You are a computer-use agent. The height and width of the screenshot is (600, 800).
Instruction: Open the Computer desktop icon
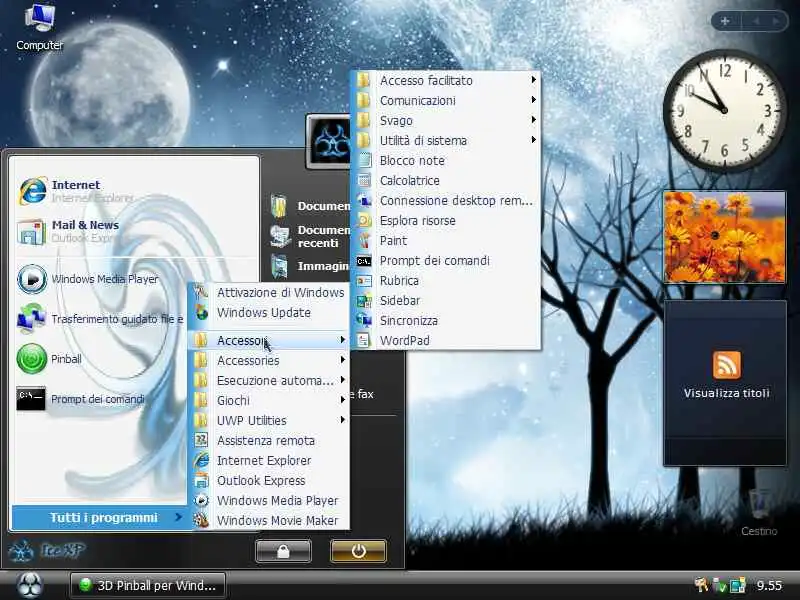tap(39, 17)
